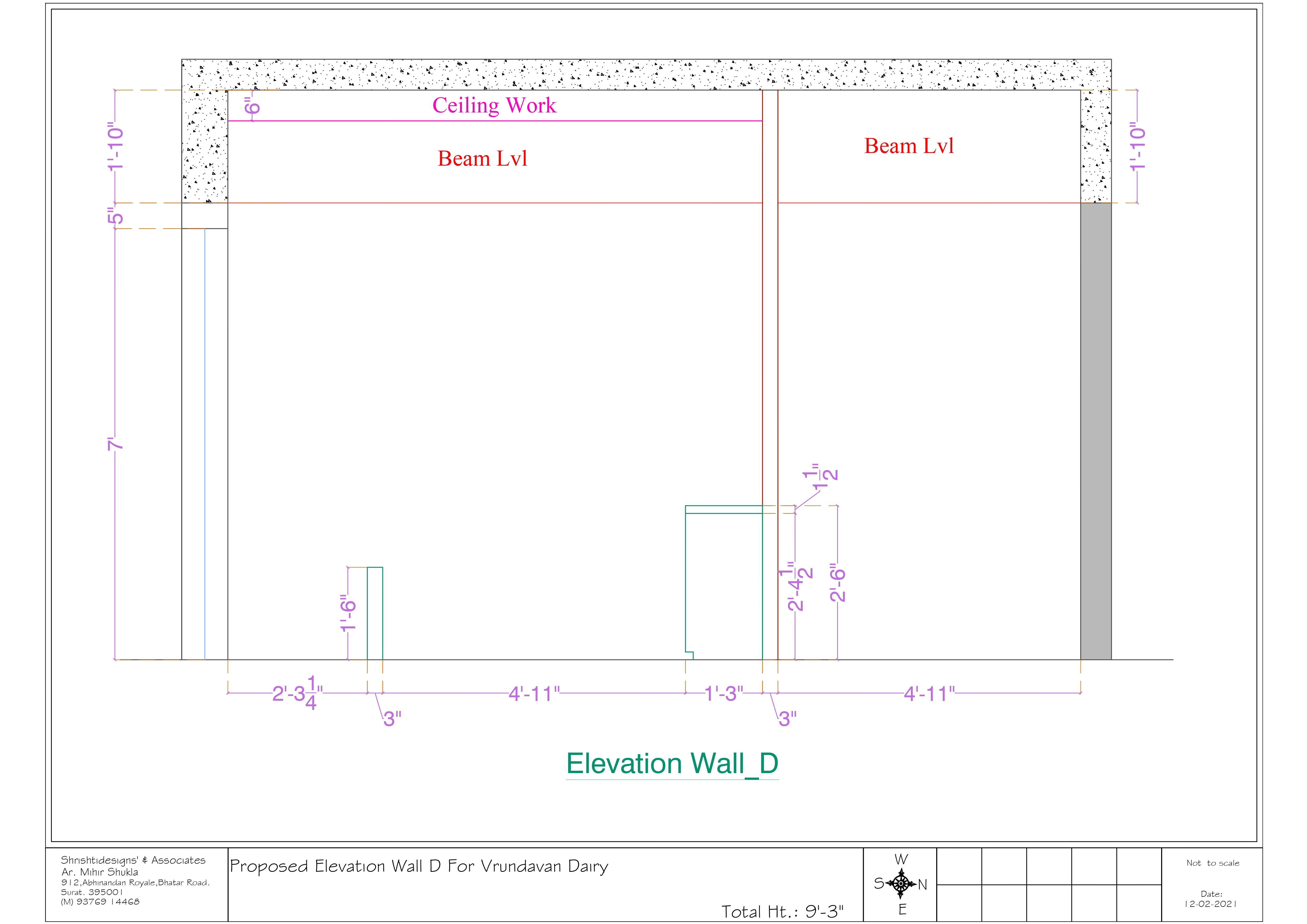Select the 'Shrishtidesigns' & Associates' firm name
Image resolution: width=1307 pixels, height=924 pixels.
(x=133, y=860)
